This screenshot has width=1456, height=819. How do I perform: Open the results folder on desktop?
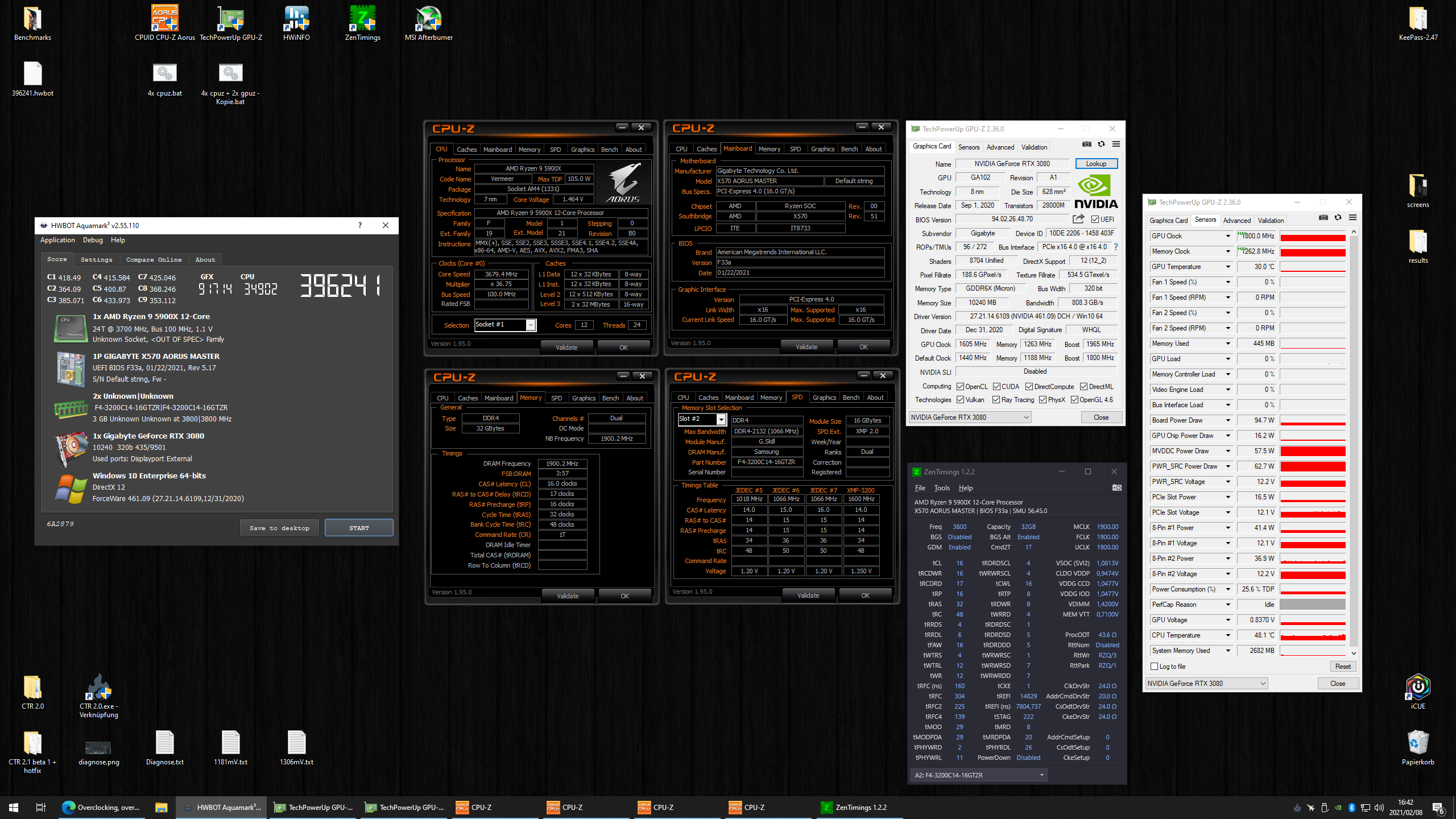tap(1418, 246)
